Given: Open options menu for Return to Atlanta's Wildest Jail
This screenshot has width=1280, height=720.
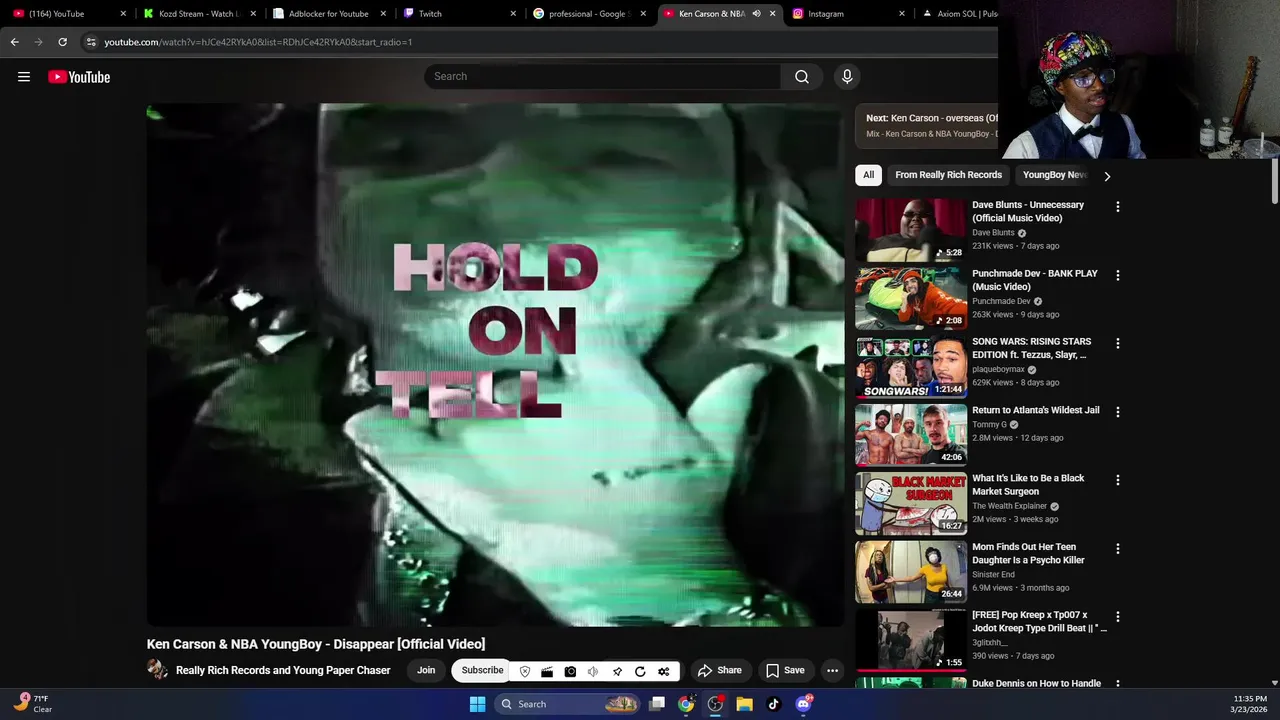Looking at the screenshot, I should (1118, 412).
